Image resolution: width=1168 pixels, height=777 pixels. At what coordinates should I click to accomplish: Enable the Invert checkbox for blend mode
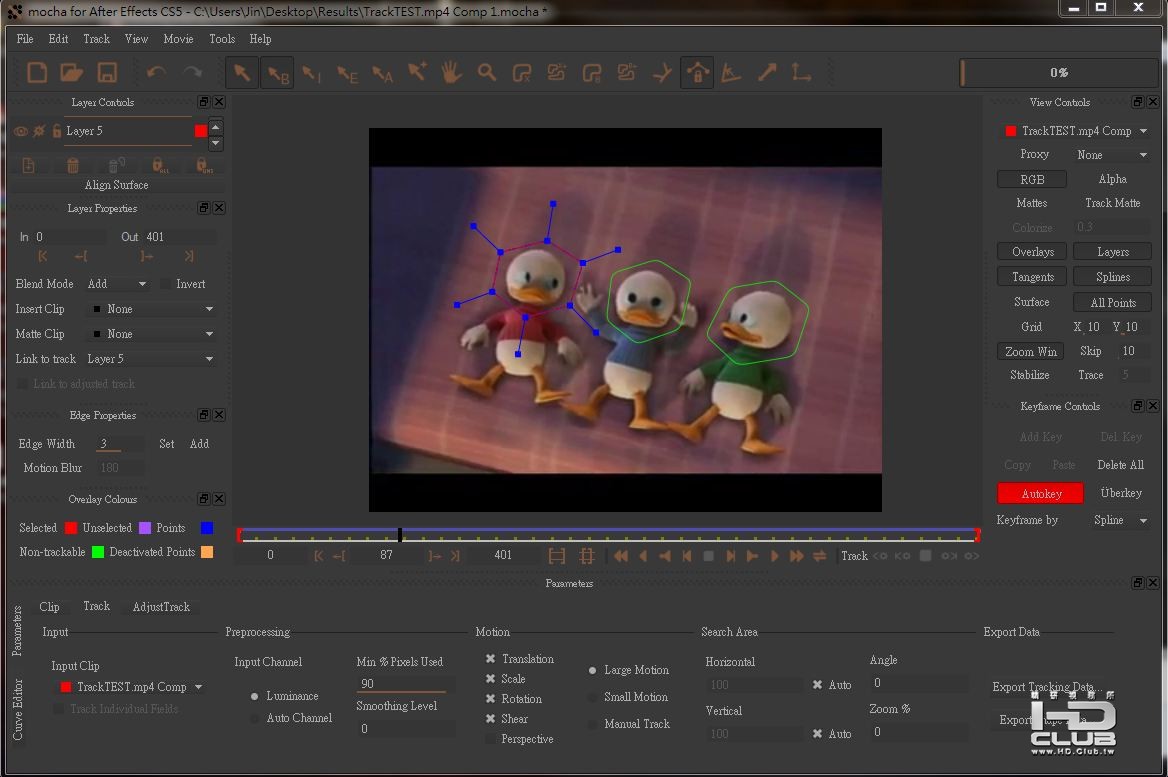[x=166, y=284]
